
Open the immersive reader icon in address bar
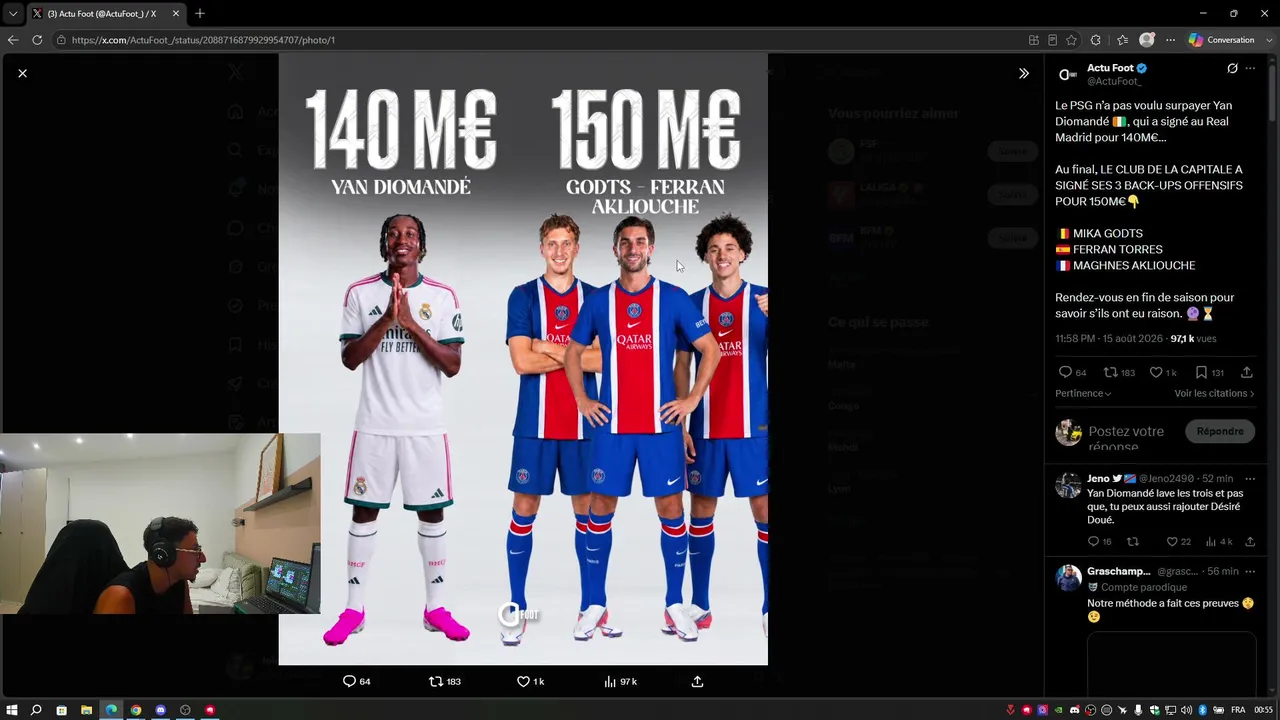(1052, 40)
